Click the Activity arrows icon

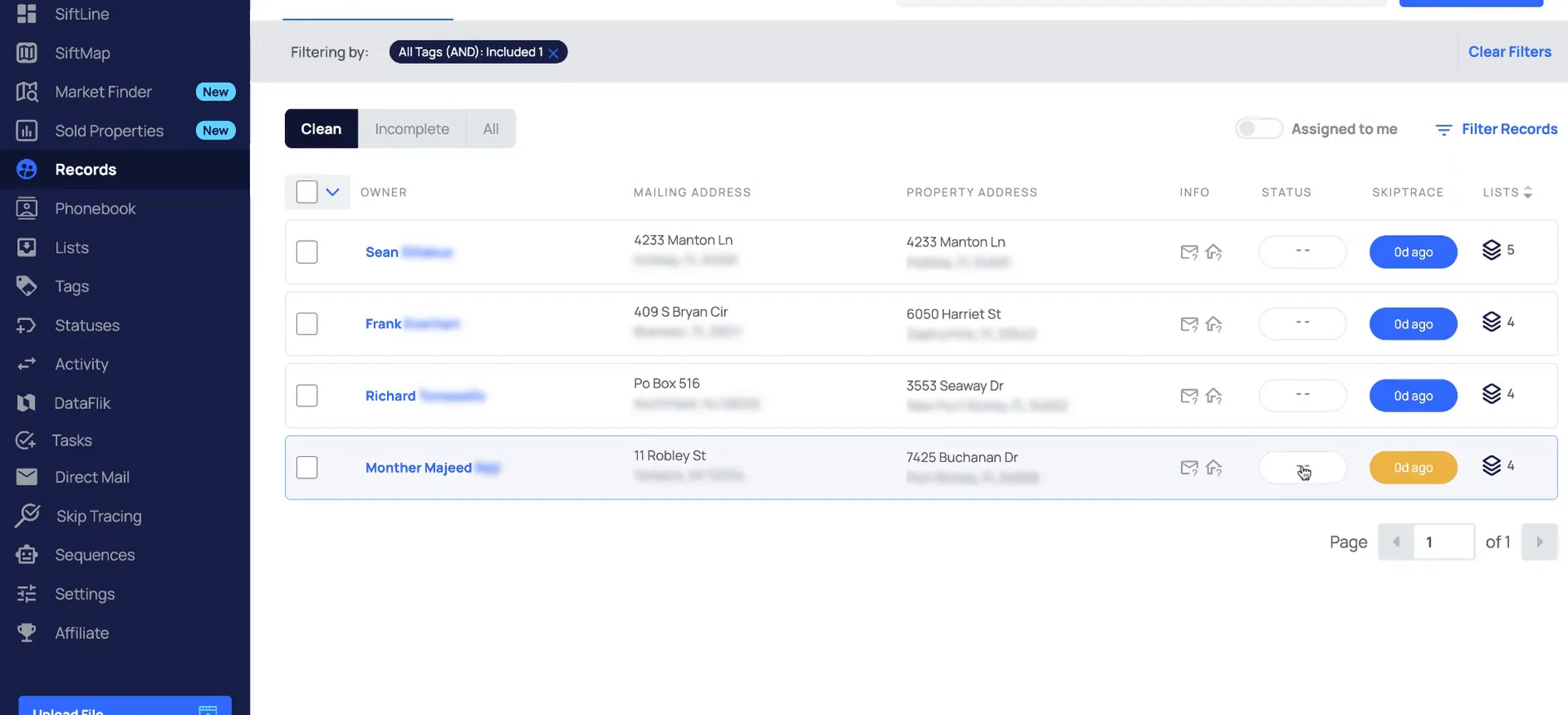(x=27, y=364)
